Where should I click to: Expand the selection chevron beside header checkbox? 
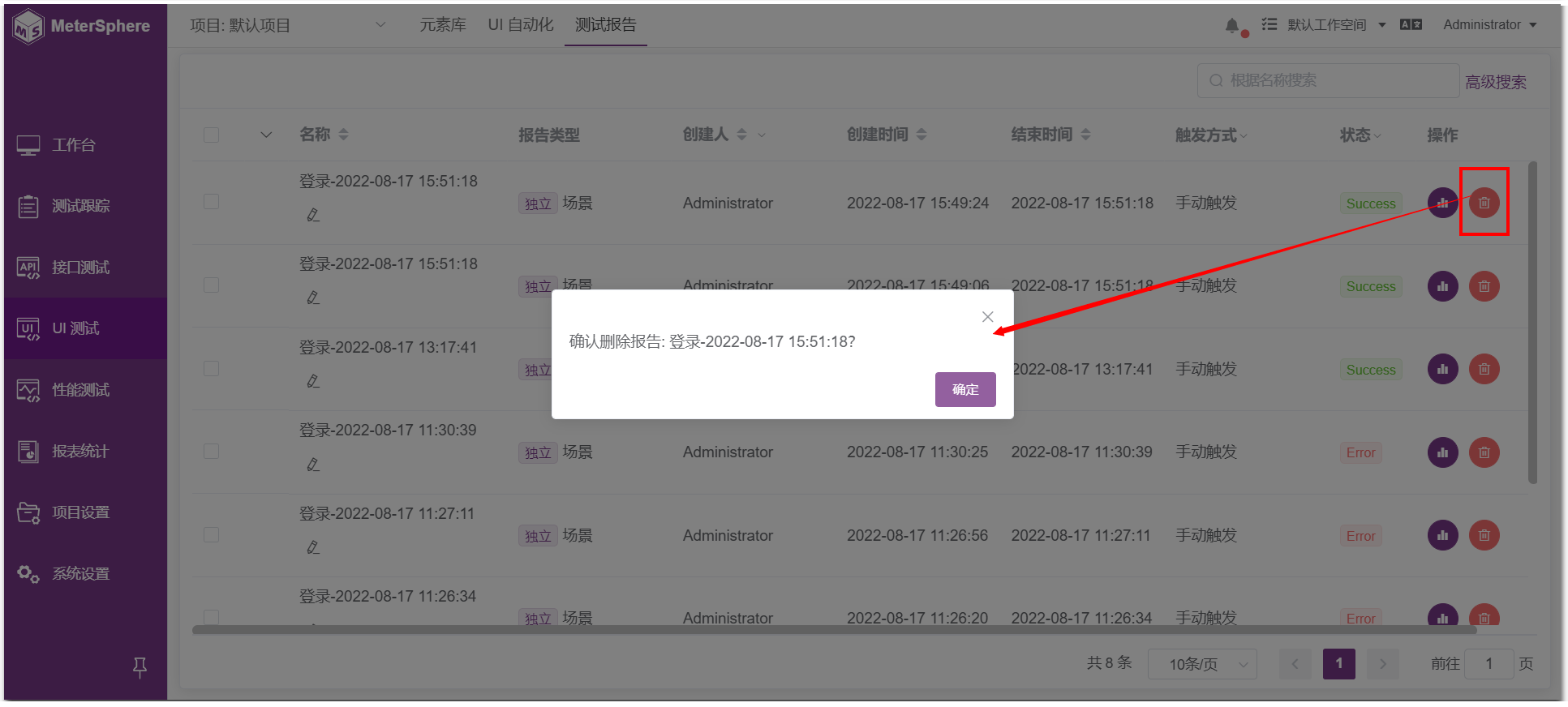(x=266, y=135)
